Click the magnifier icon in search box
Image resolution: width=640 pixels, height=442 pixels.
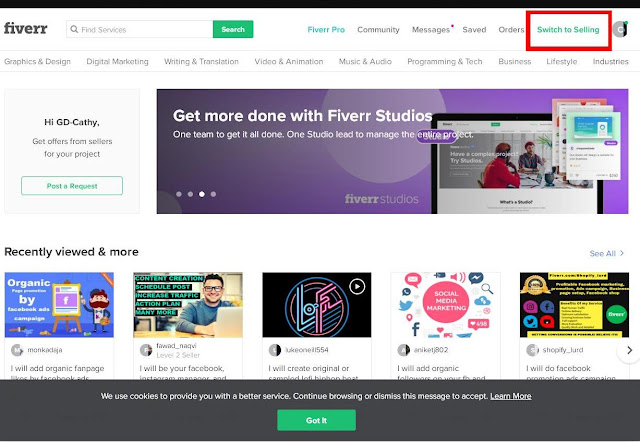tap(74, 29)
